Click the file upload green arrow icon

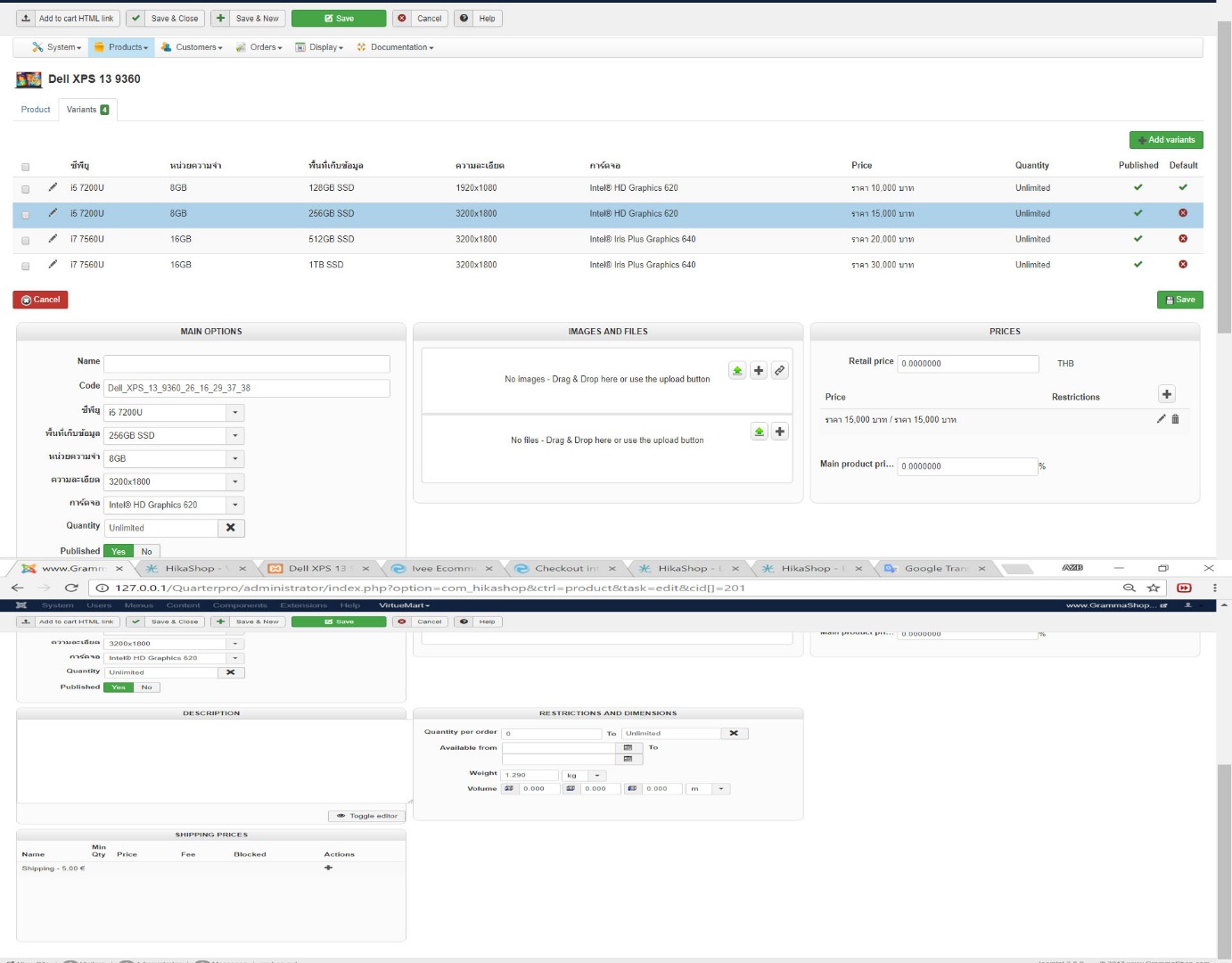point(759,432)
